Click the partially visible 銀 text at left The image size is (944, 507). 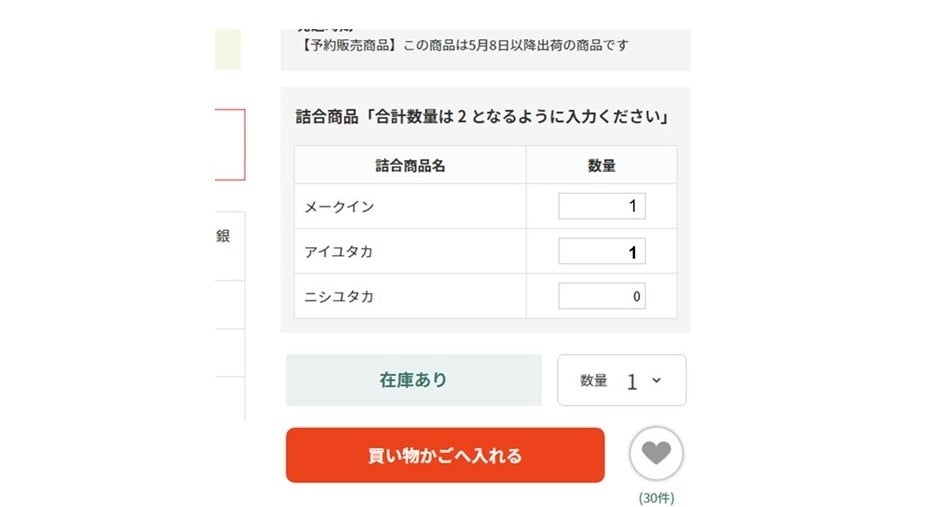click(x=223, y=236)
